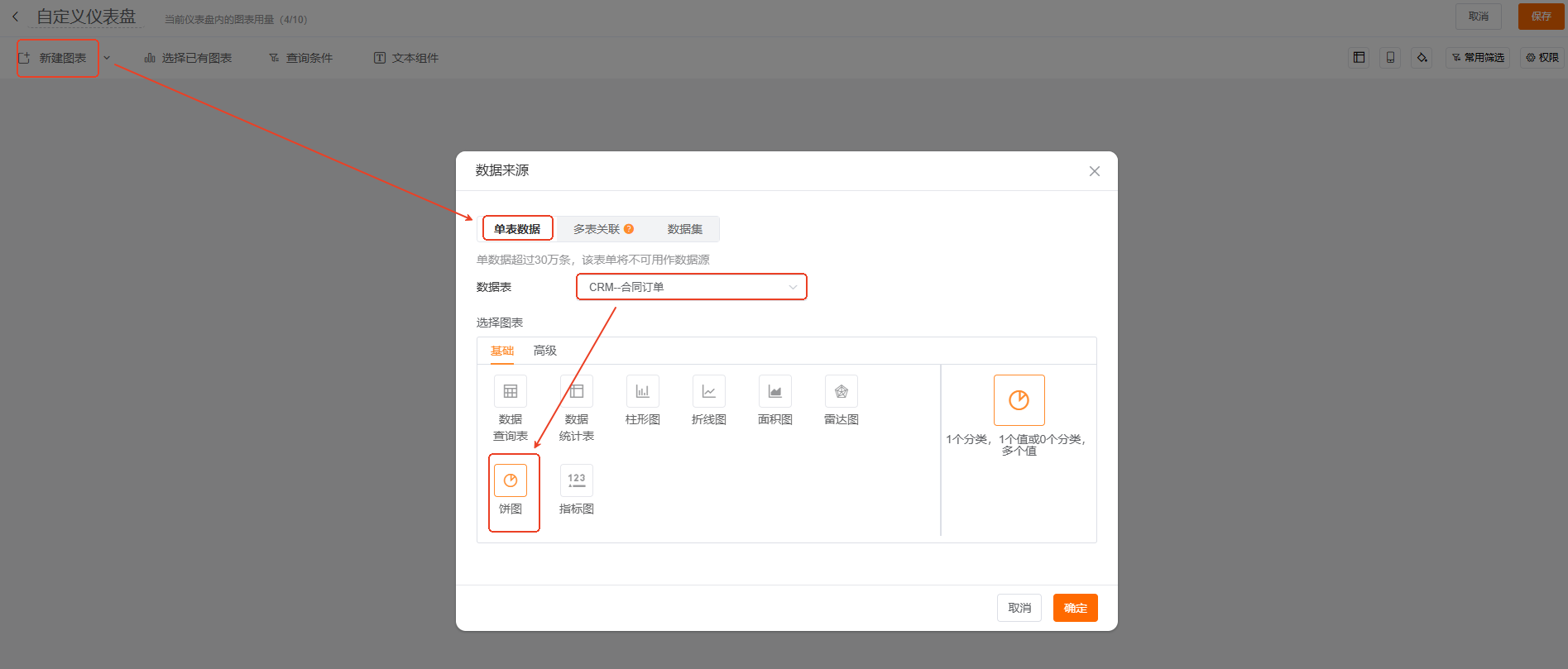Switch to the 多表关联 tab
The height and width of the screenshot is (669, 1568).
click(596, 229)
